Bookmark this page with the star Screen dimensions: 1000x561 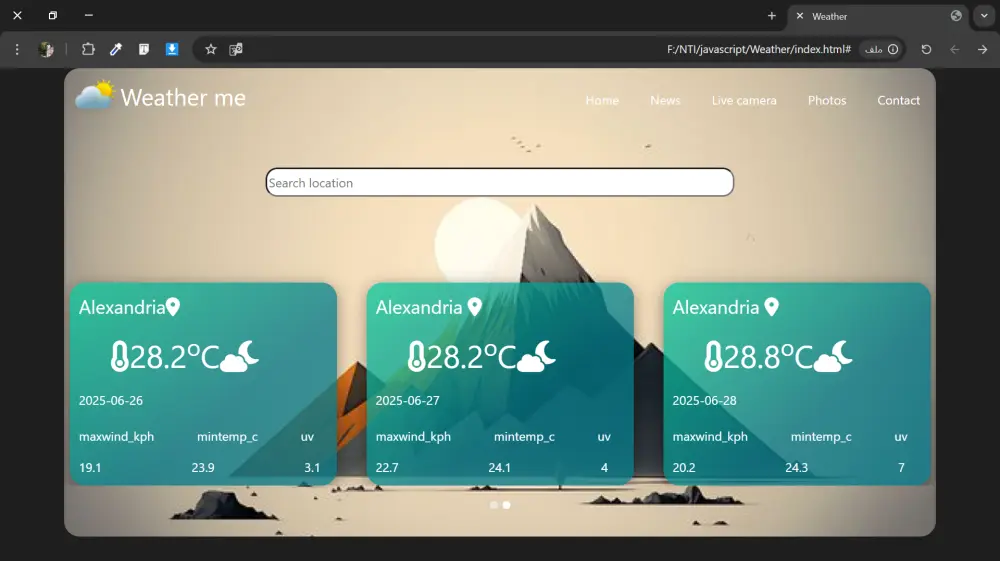(210, 49)
